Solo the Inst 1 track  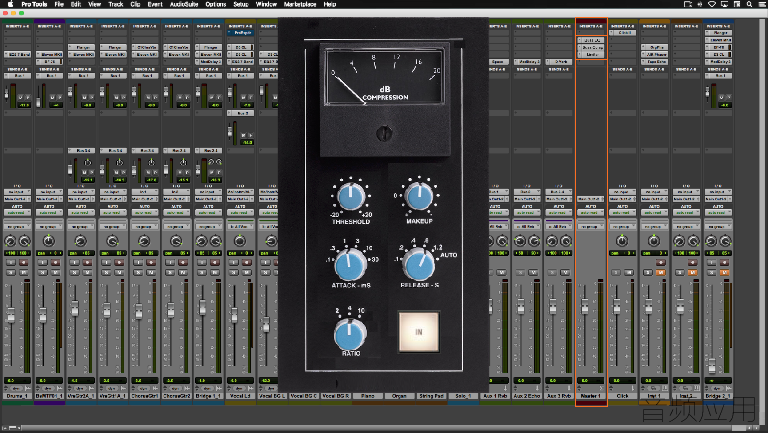click(648, 272)
